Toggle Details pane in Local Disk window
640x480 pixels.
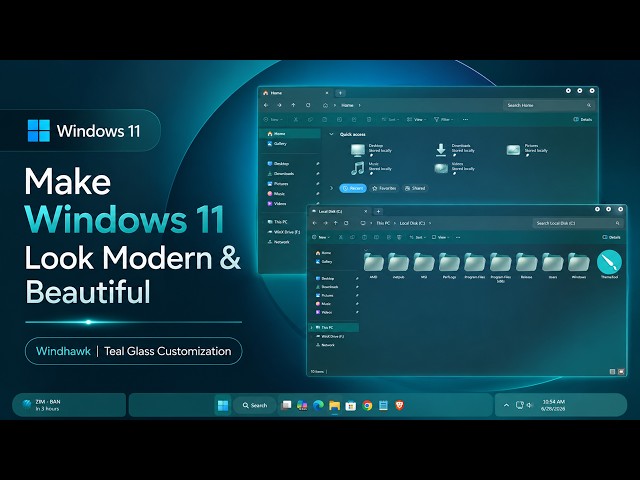tap(611, 237)
